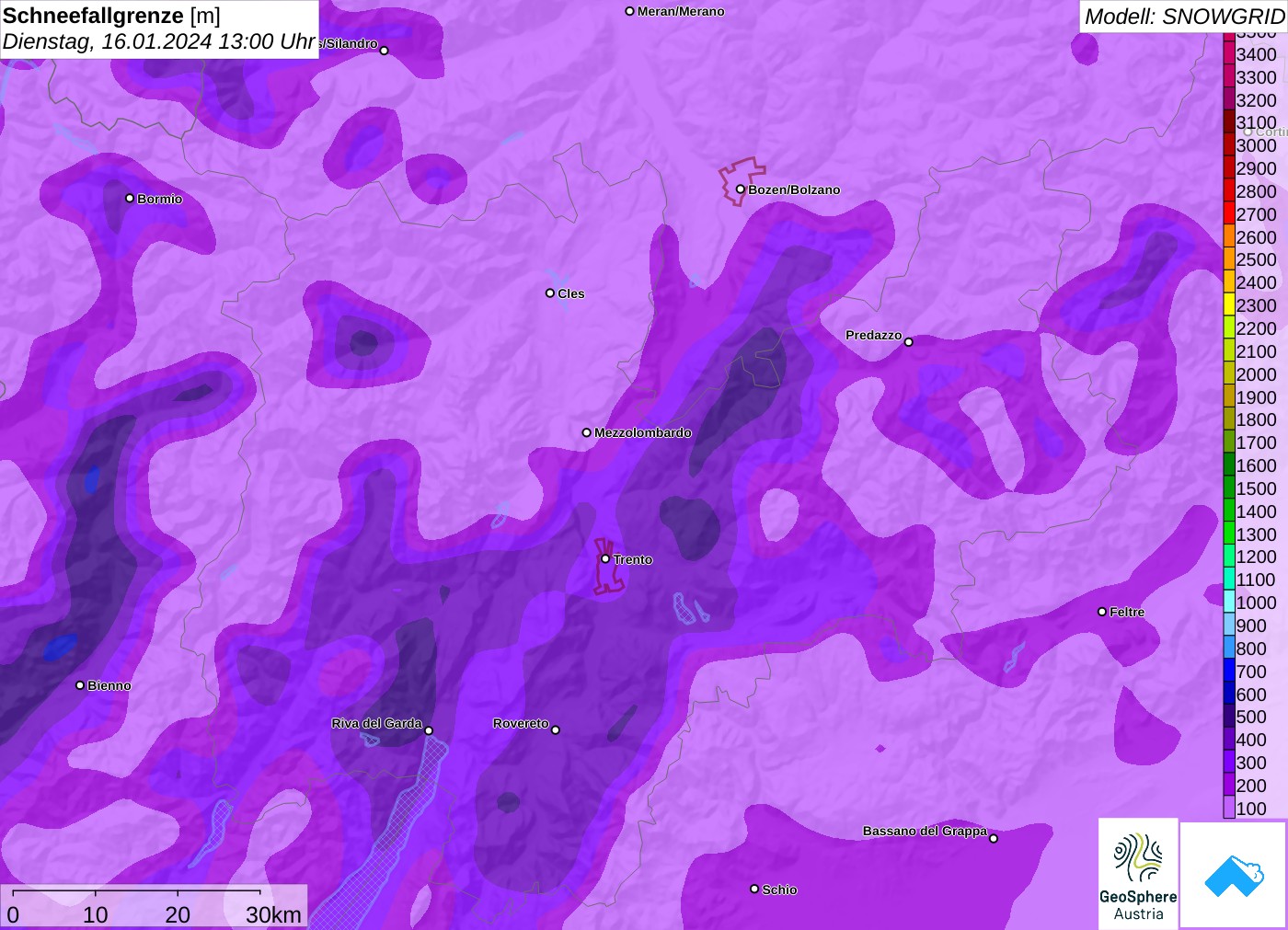Image resolution: width=1288 pixels, height=930 pixels.
Task: Select the 3400 m legend swatch
Action: 1229,54
